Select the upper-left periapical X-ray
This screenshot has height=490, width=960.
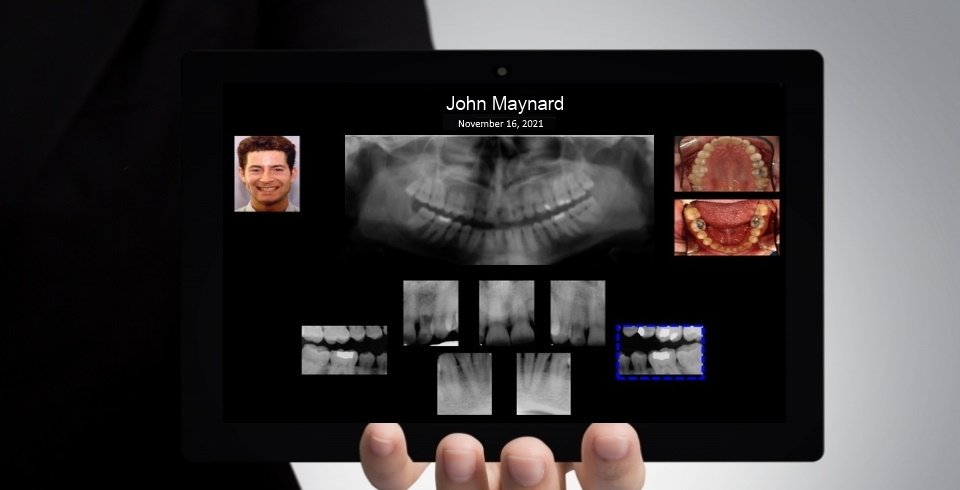tap(430, 312)
